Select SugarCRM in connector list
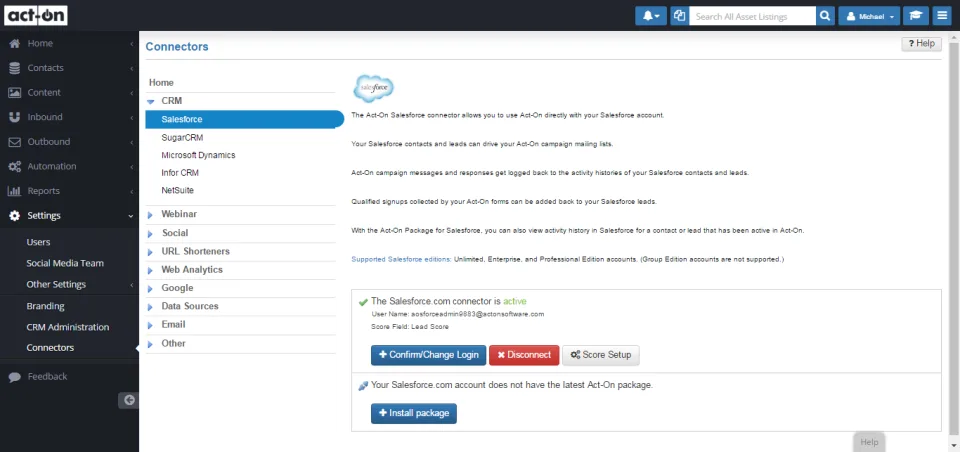The width and height of the screenshot is (960, 452). coord(182,138)
